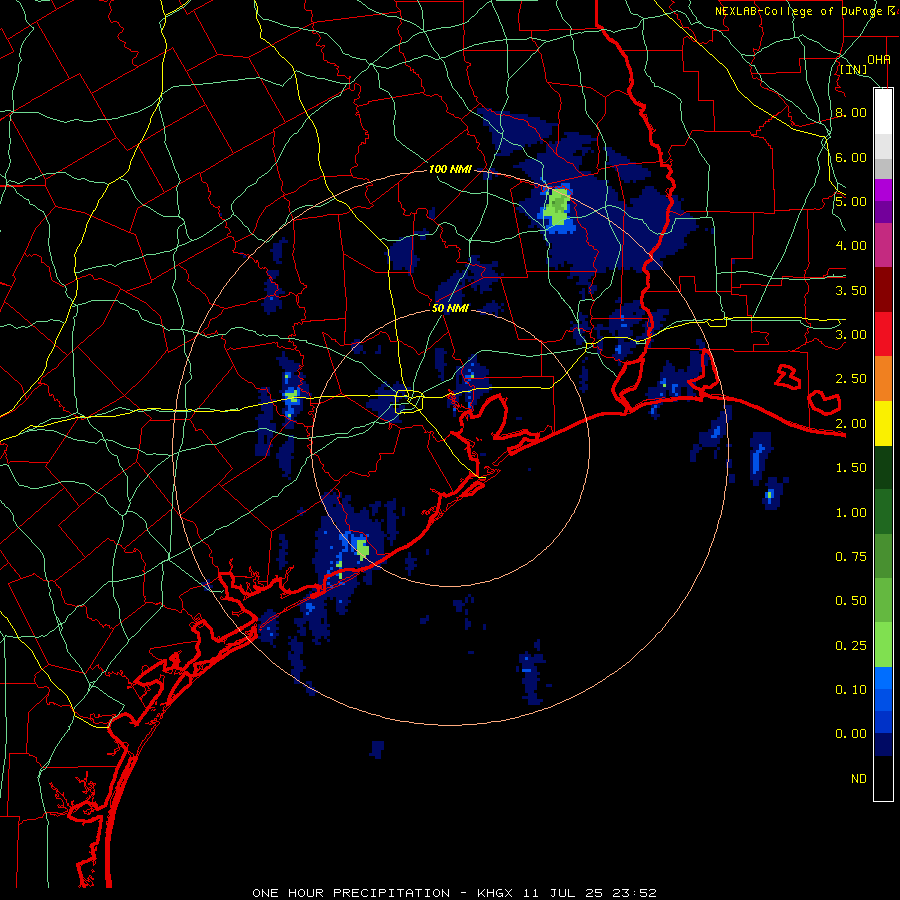Click the 6.00 legend value

point(851,157)
